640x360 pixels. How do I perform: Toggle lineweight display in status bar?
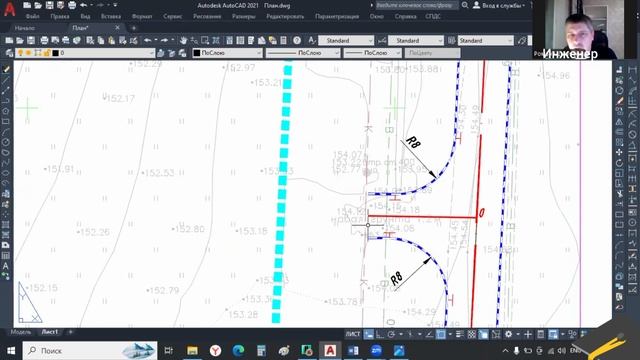(460, 334)
